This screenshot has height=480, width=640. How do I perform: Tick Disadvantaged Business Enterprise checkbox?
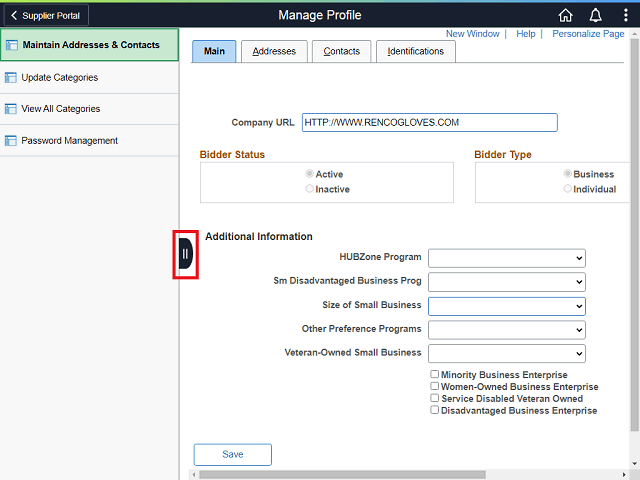[435, 410]
